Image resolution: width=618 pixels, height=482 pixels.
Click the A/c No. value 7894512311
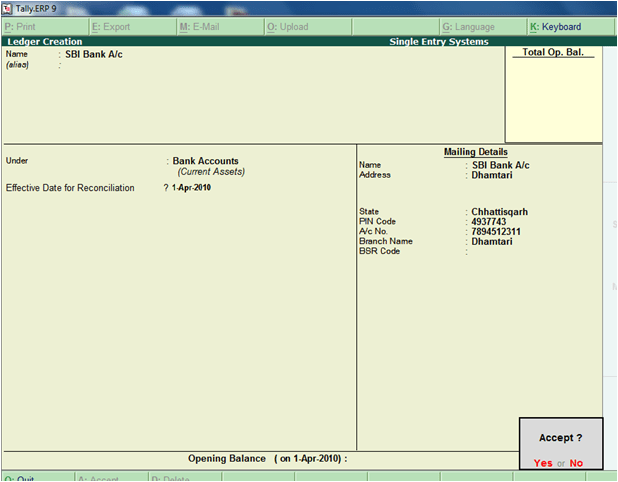(496, 232)
